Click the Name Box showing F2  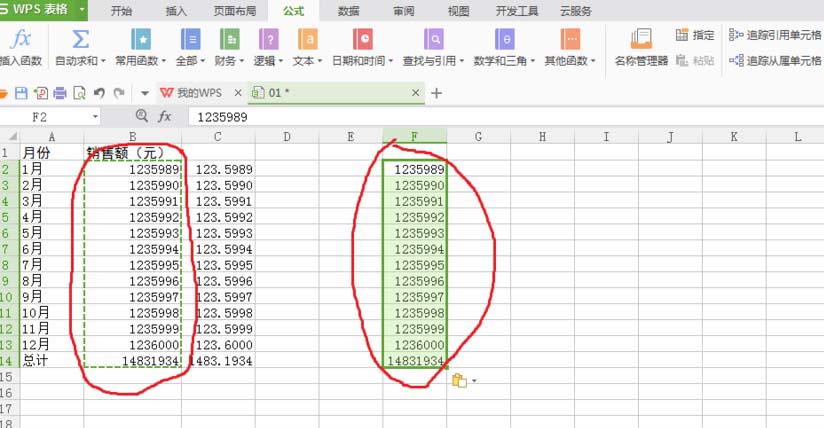click(45, 117)
